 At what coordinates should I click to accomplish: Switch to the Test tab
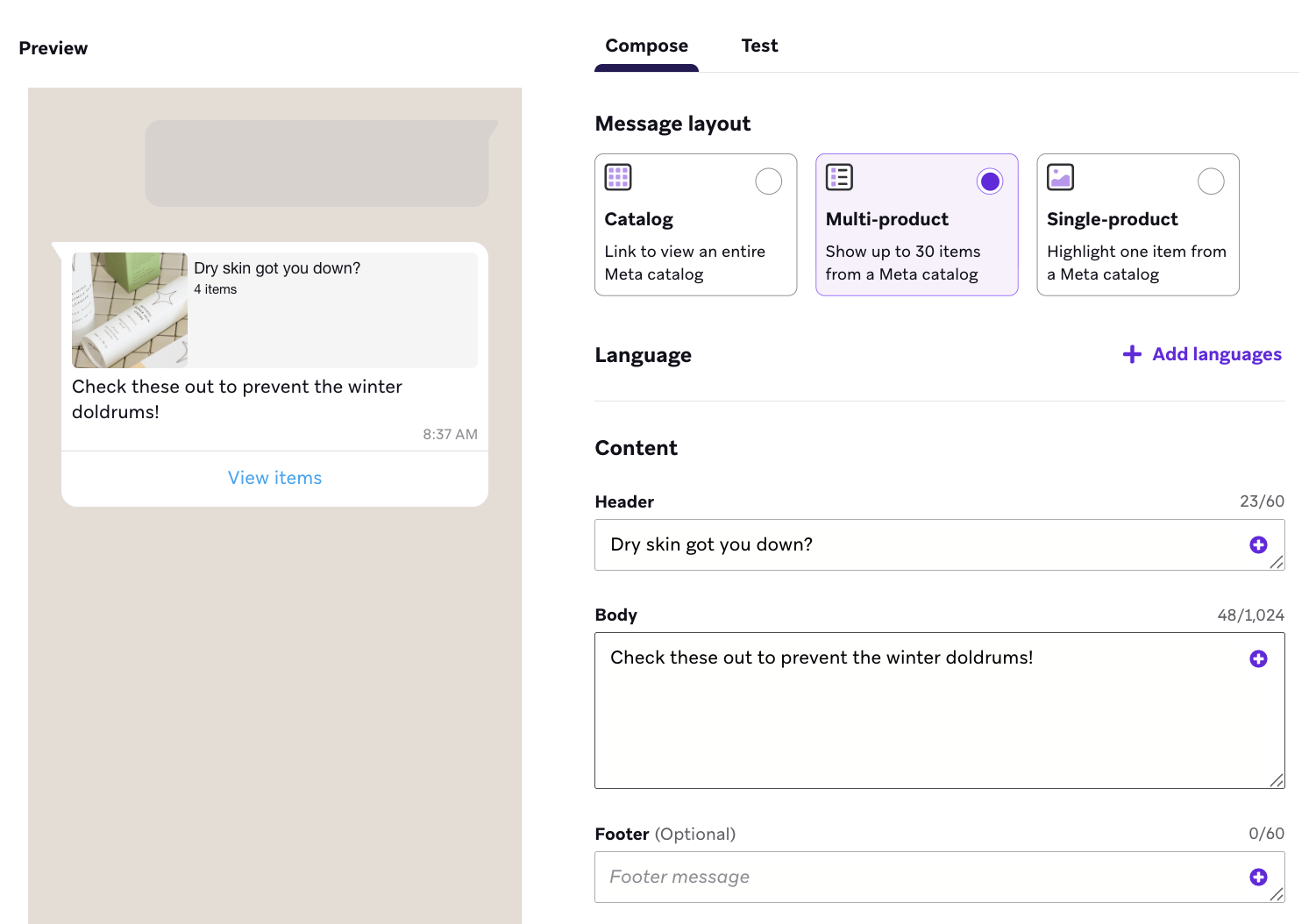point(759,46)
